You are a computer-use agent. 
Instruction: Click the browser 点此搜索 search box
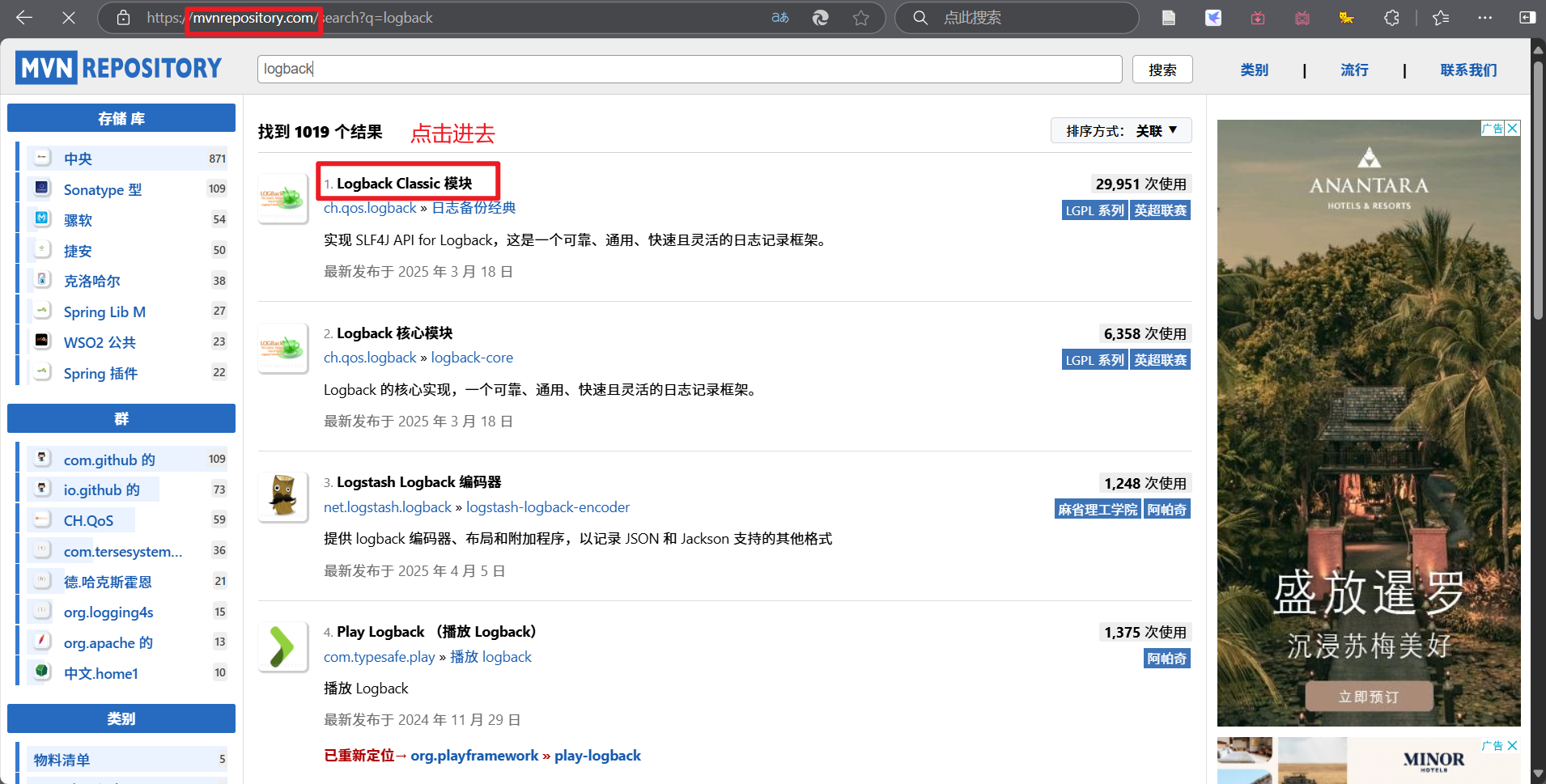(x=1017, y=17)
